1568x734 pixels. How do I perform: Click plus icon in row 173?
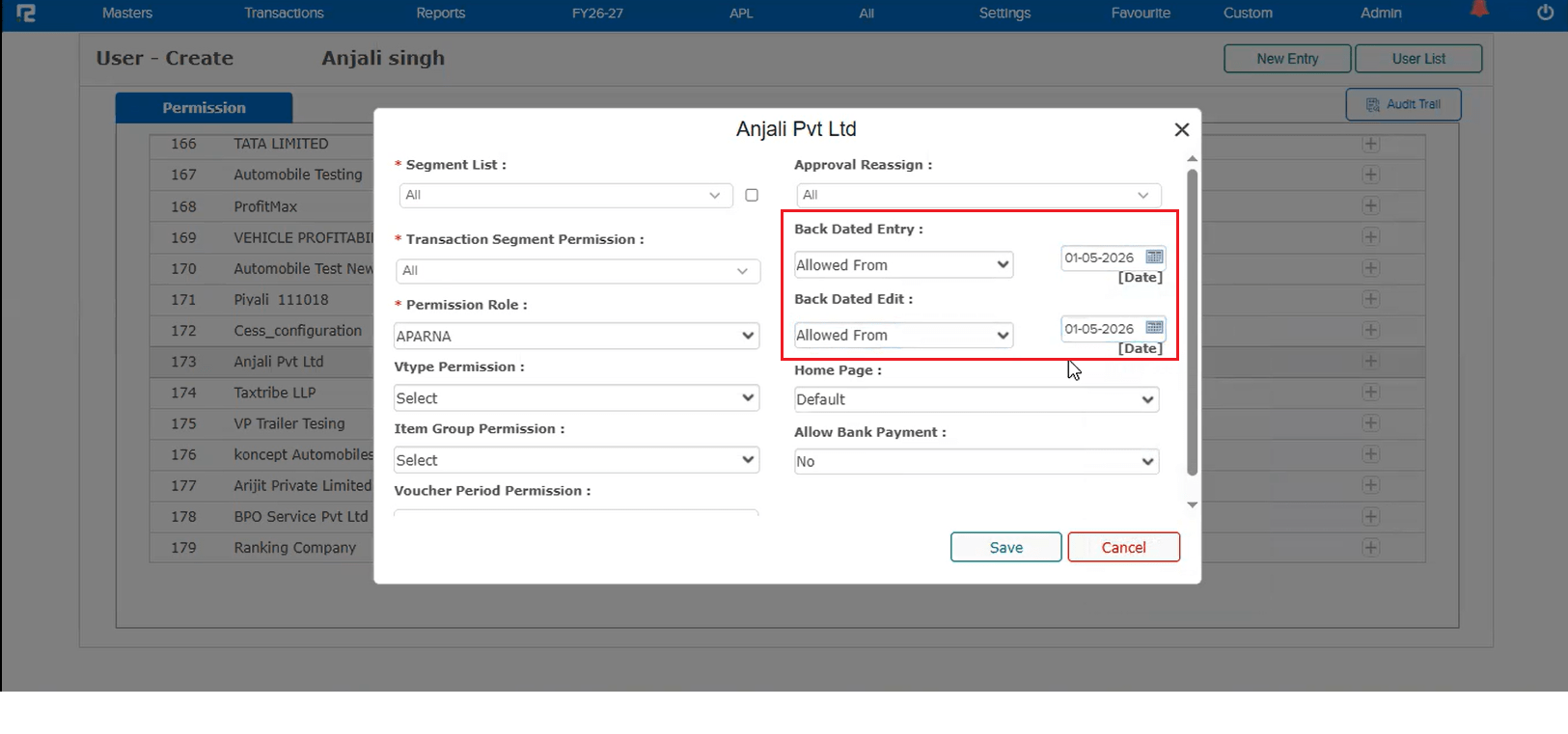pos(1370,361)
